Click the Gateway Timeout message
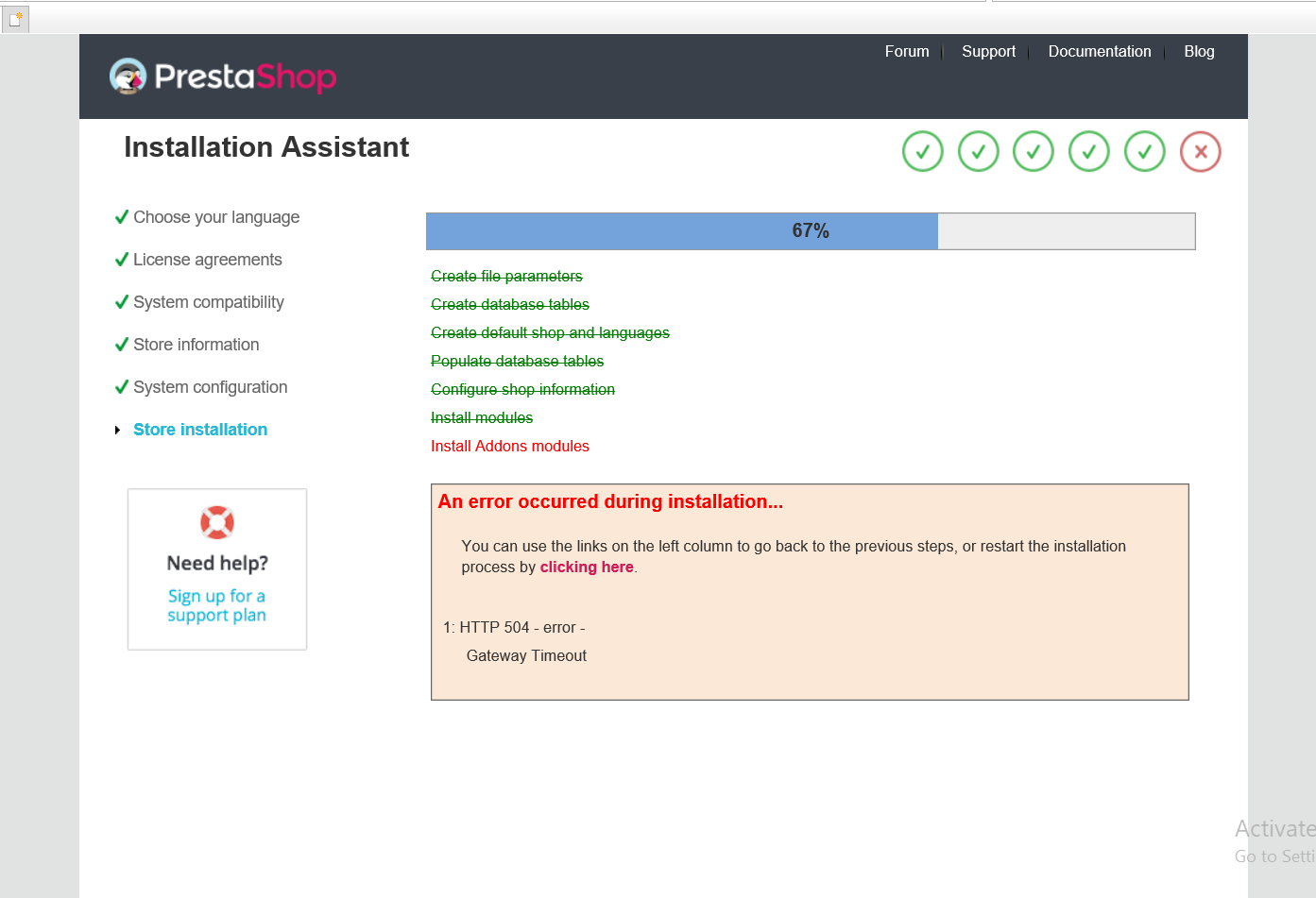The width and height of the screenshot is (1316, 898). pyautogui.click(x=526, y=656)
